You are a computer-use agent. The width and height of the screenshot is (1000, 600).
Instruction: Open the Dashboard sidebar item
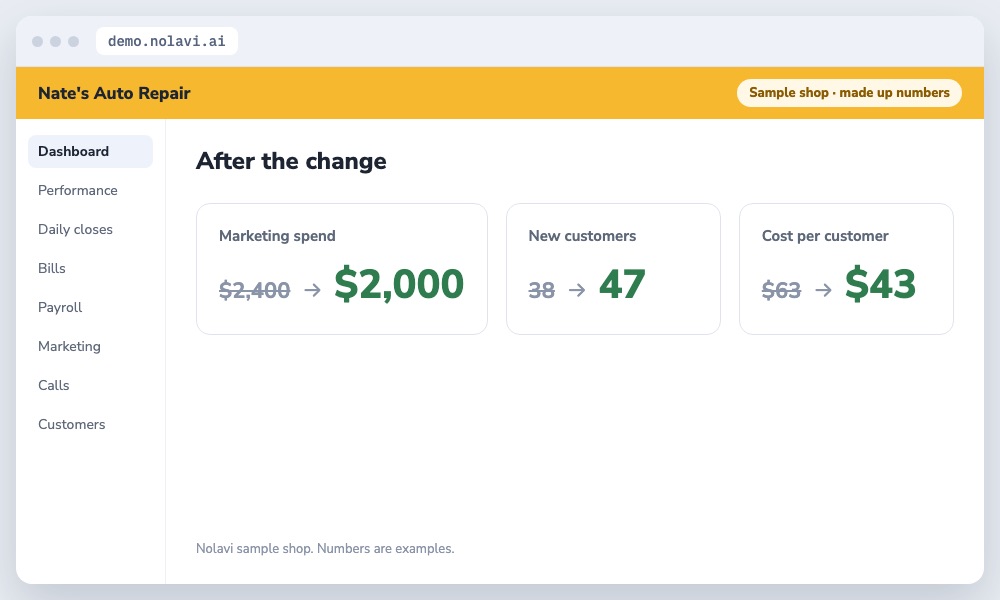pyautogui.click(x=91, y=151)
